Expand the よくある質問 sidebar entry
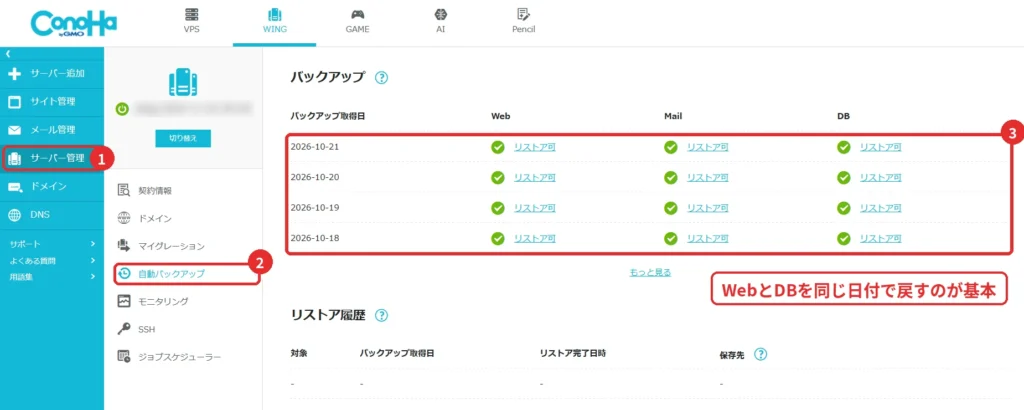This screenshot has width=1024, height=410. coord(52,260)
